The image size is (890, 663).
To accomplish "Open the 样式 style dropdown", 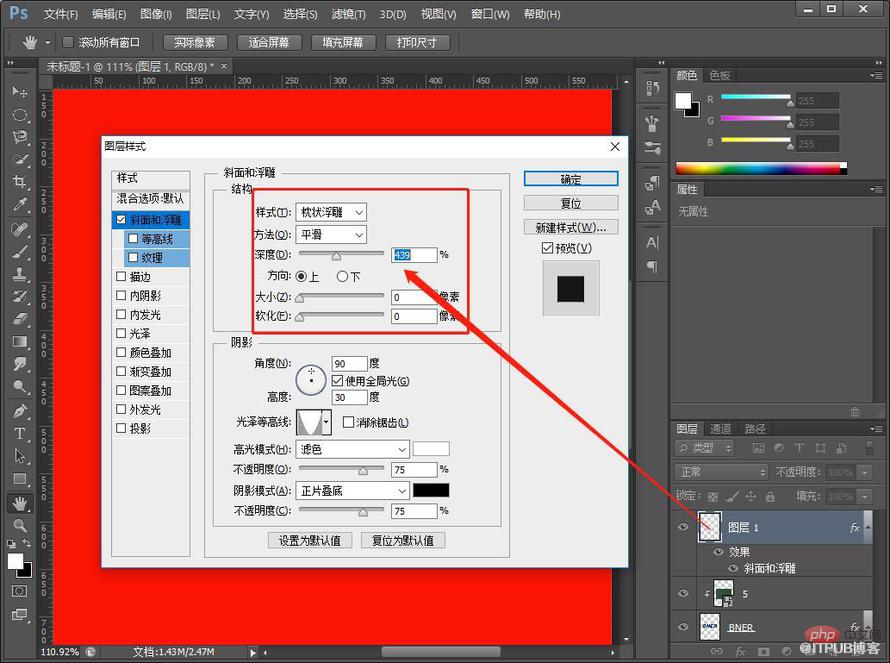I will (x=331, y=212).
